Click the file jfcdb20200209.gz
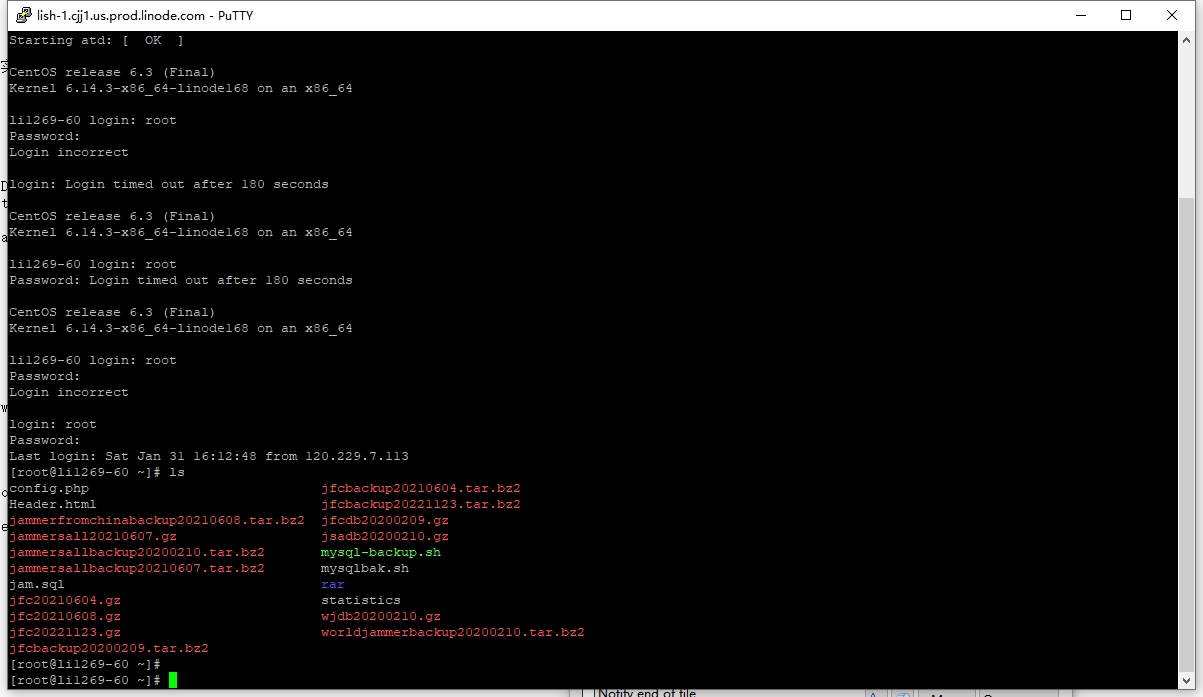The height and width of the screenshot is (697, 1203). point(385,520)
